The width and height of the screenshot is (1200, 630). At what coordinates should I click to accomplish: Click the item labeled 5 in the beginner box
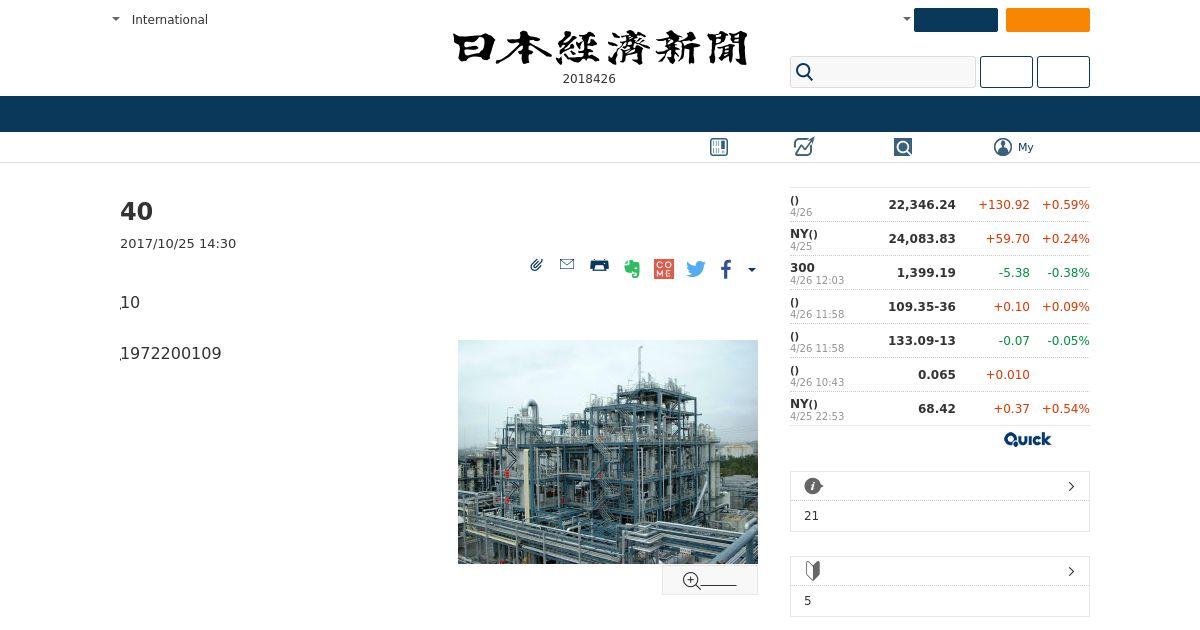(808, 601)
